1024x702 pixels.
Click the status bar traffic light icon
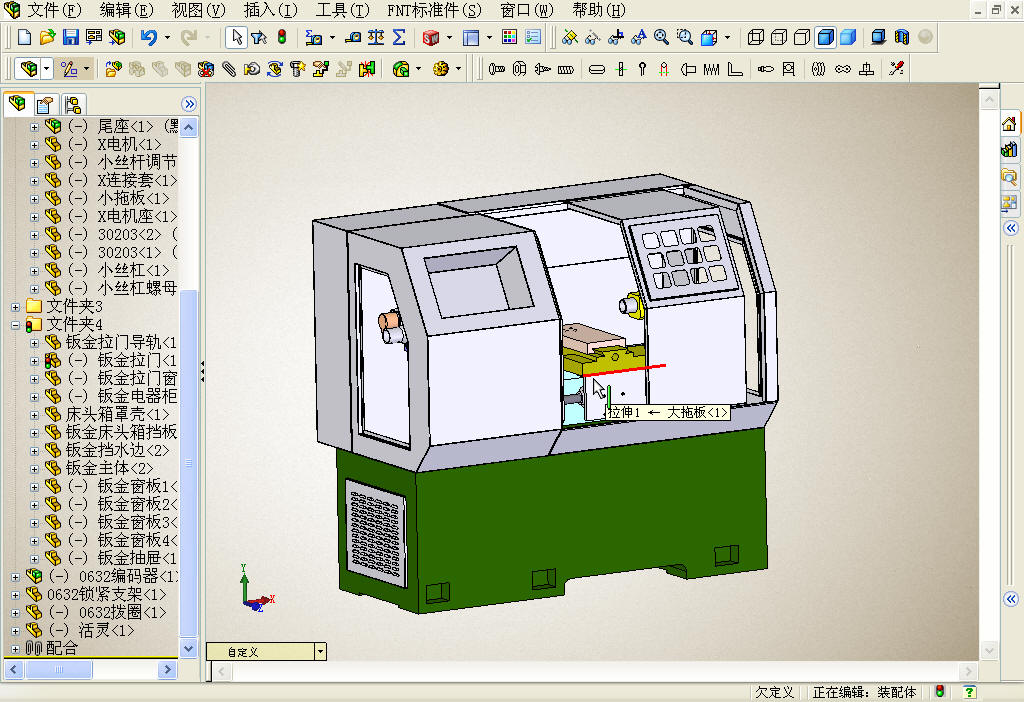coord(940,692)
